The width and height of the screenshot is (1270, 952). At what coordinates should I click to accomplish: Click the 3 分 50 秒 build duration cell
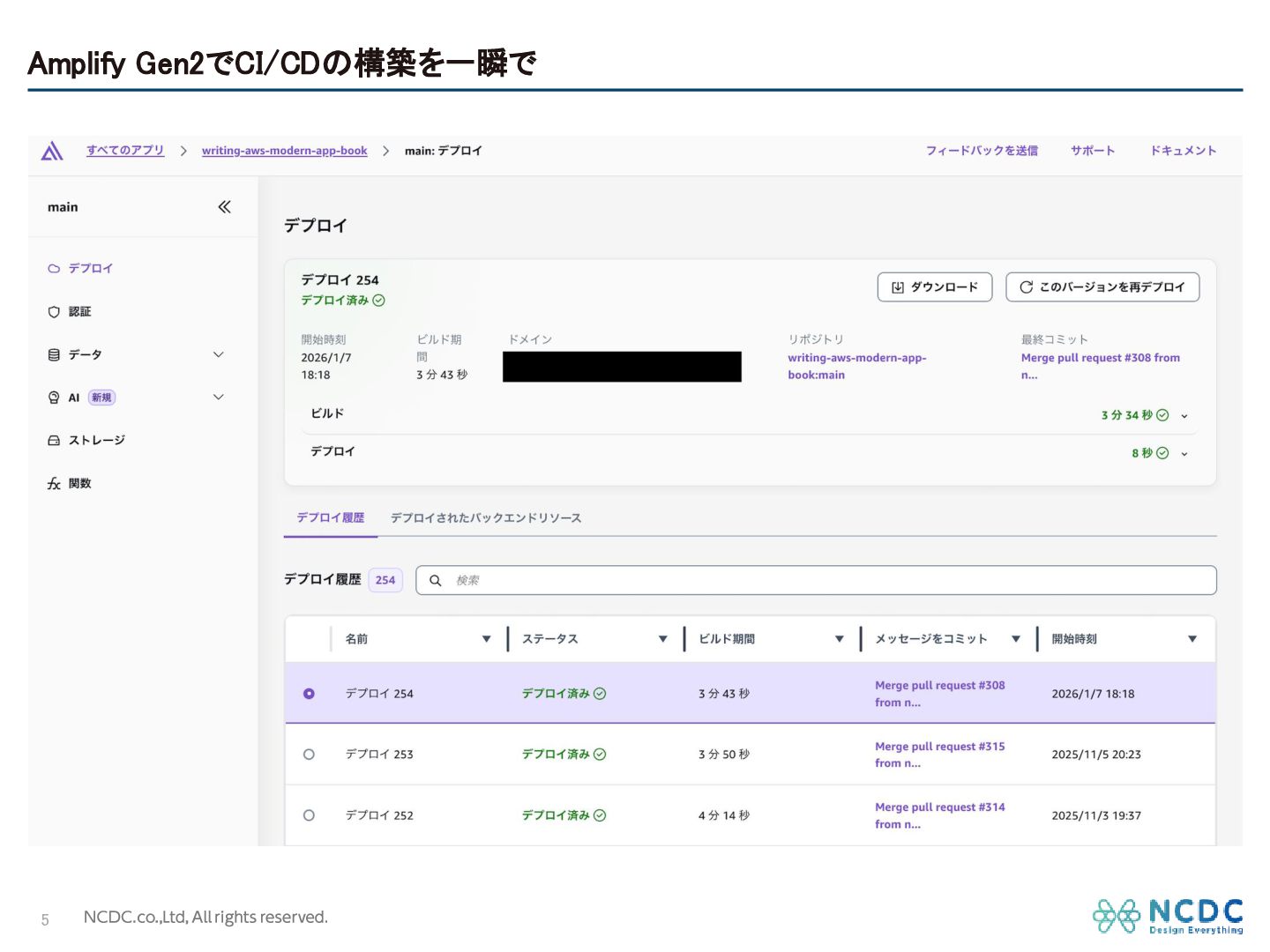click(x=724, y=755)
